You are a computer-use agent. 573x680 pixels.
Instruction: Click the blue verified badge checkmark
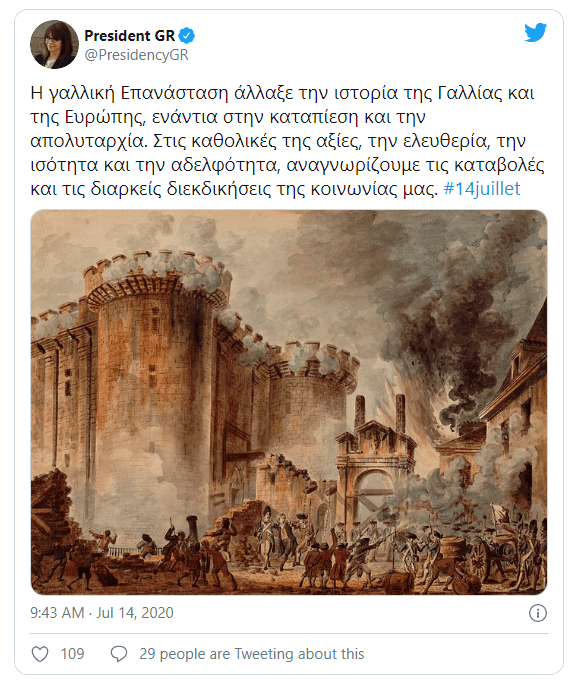(x=187, y=36)
